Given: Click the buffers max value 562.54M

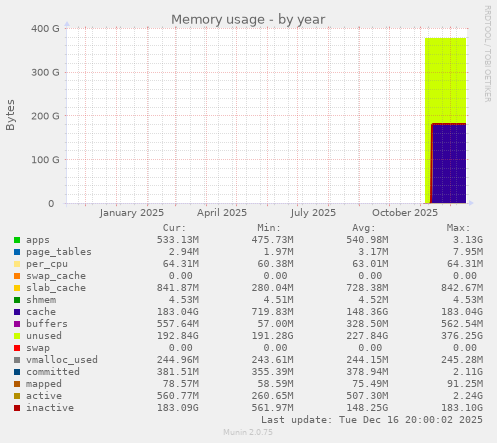Looking at the screenshot, I should point(462,324).
